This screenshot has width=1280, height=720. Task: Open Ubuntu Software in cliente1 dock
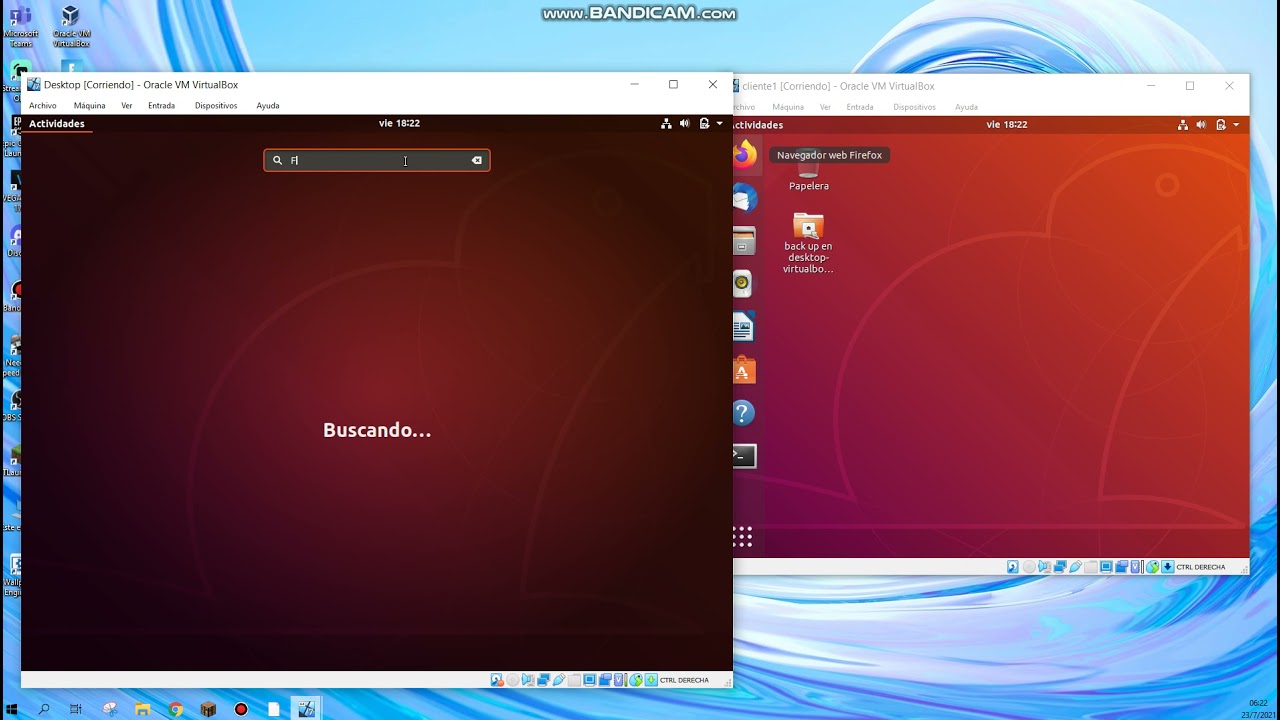(x=743, y=370)
